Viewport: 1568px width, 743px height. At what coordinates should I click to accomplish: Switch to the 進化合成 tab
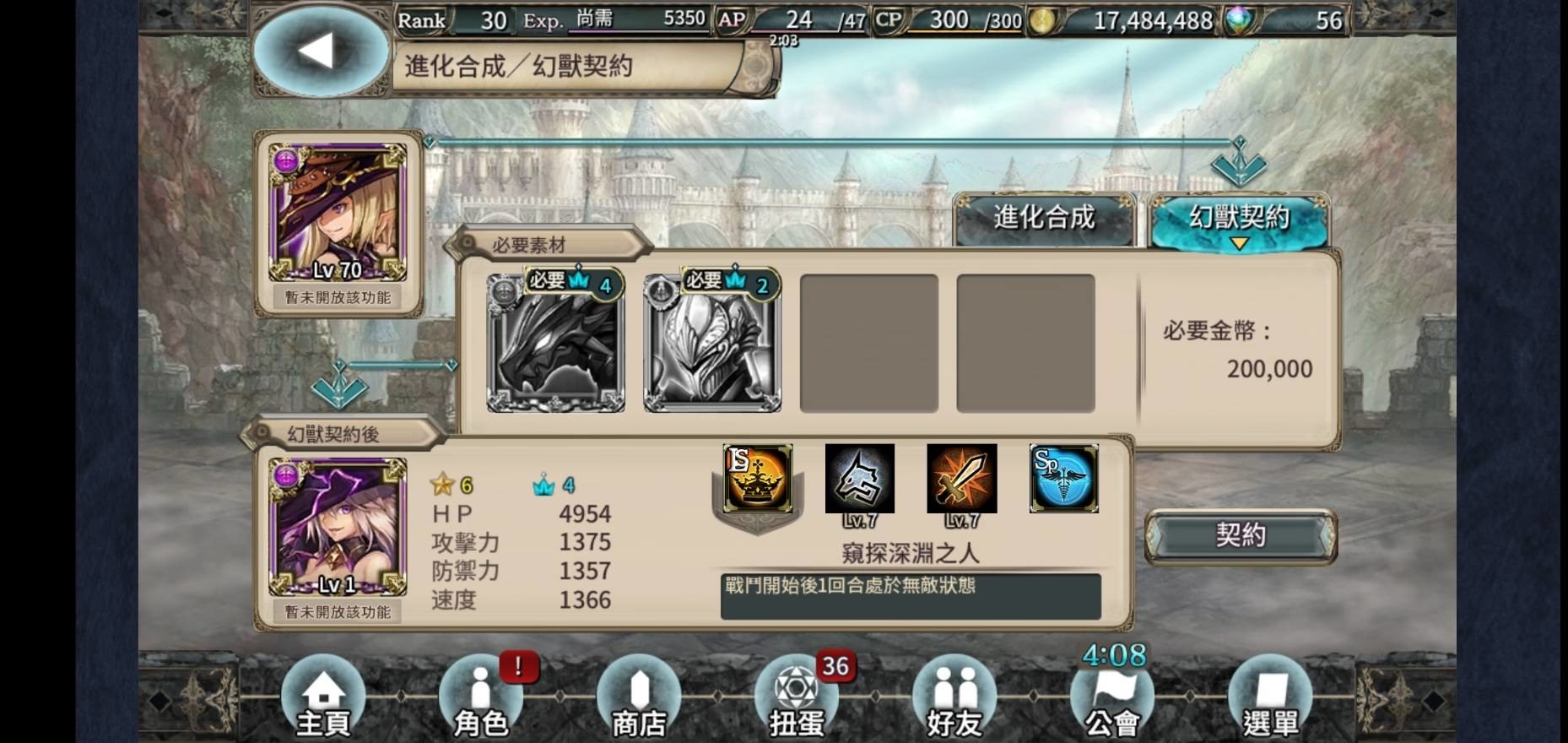click(1045, 219)
